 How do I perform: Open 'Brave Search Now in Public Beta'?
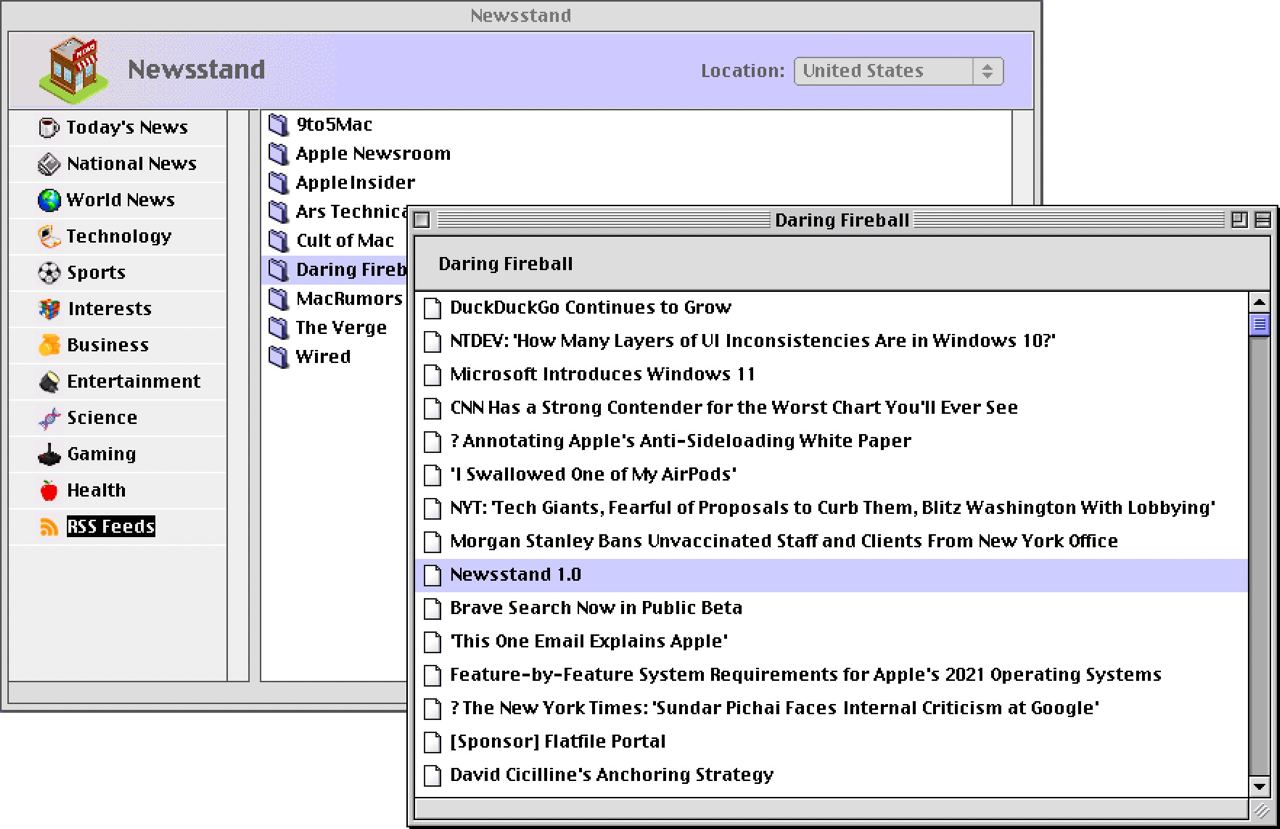click(x=596, y=607)
